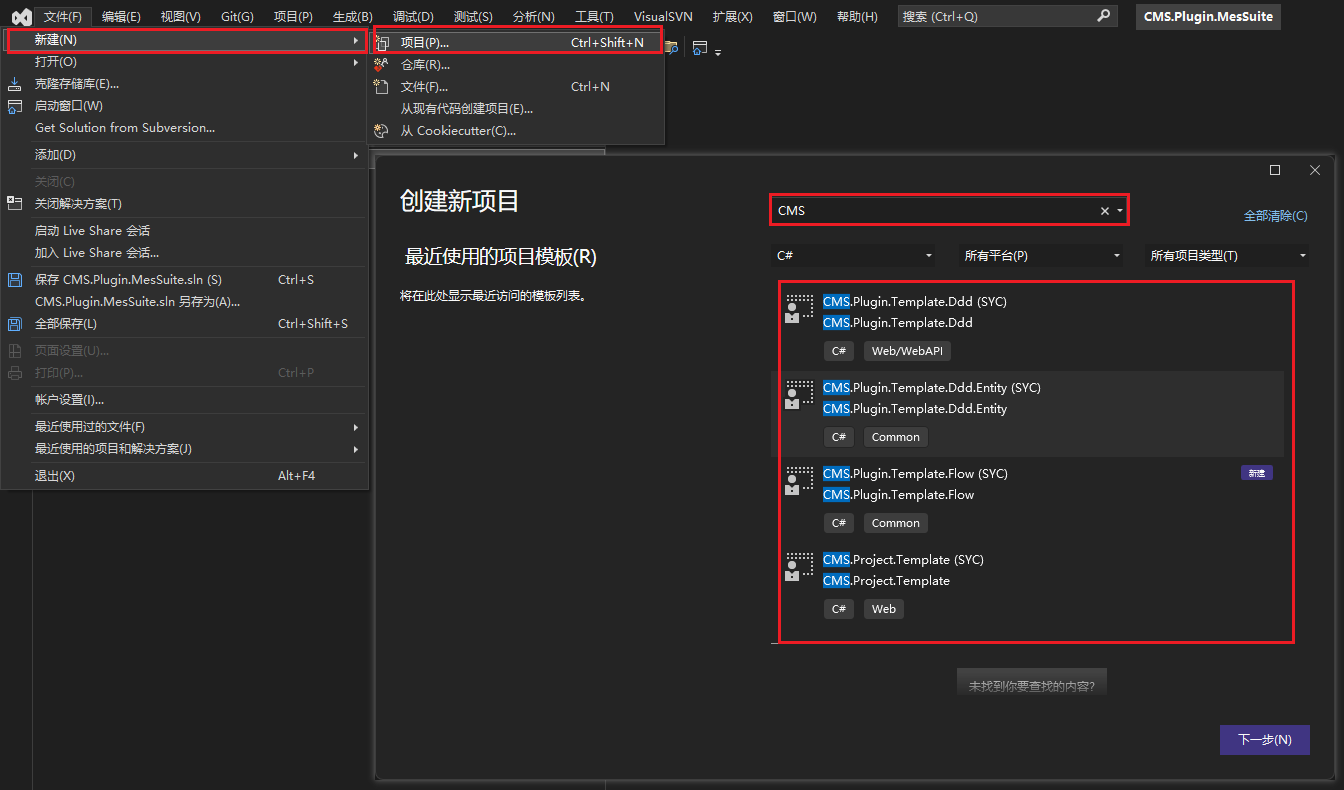Click the 下一步(N) button
The width and height of the screenshot is (1344, 790).
1264,740
